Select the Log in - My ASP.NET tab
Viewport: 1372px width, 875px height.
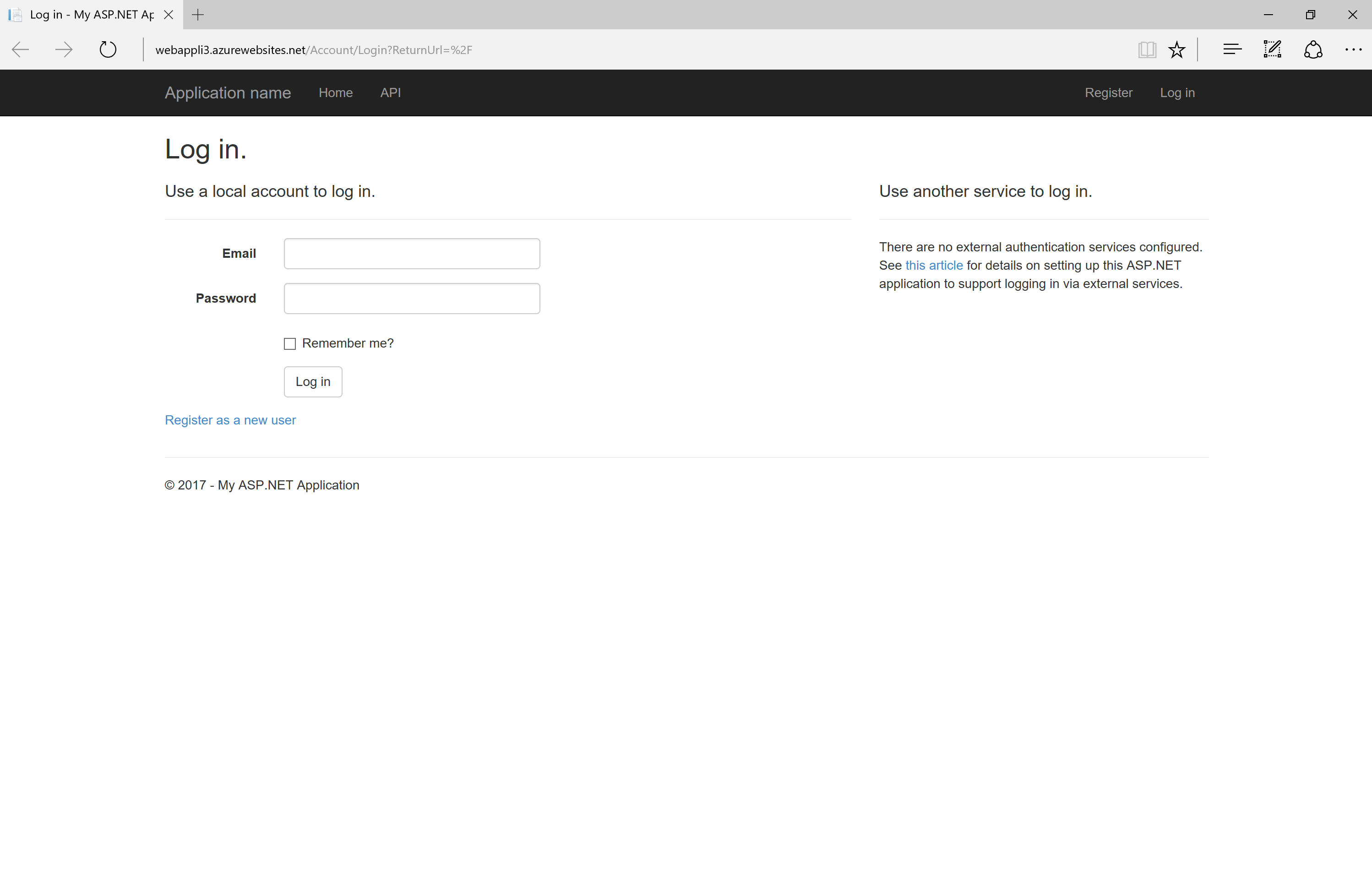[91, 15]
